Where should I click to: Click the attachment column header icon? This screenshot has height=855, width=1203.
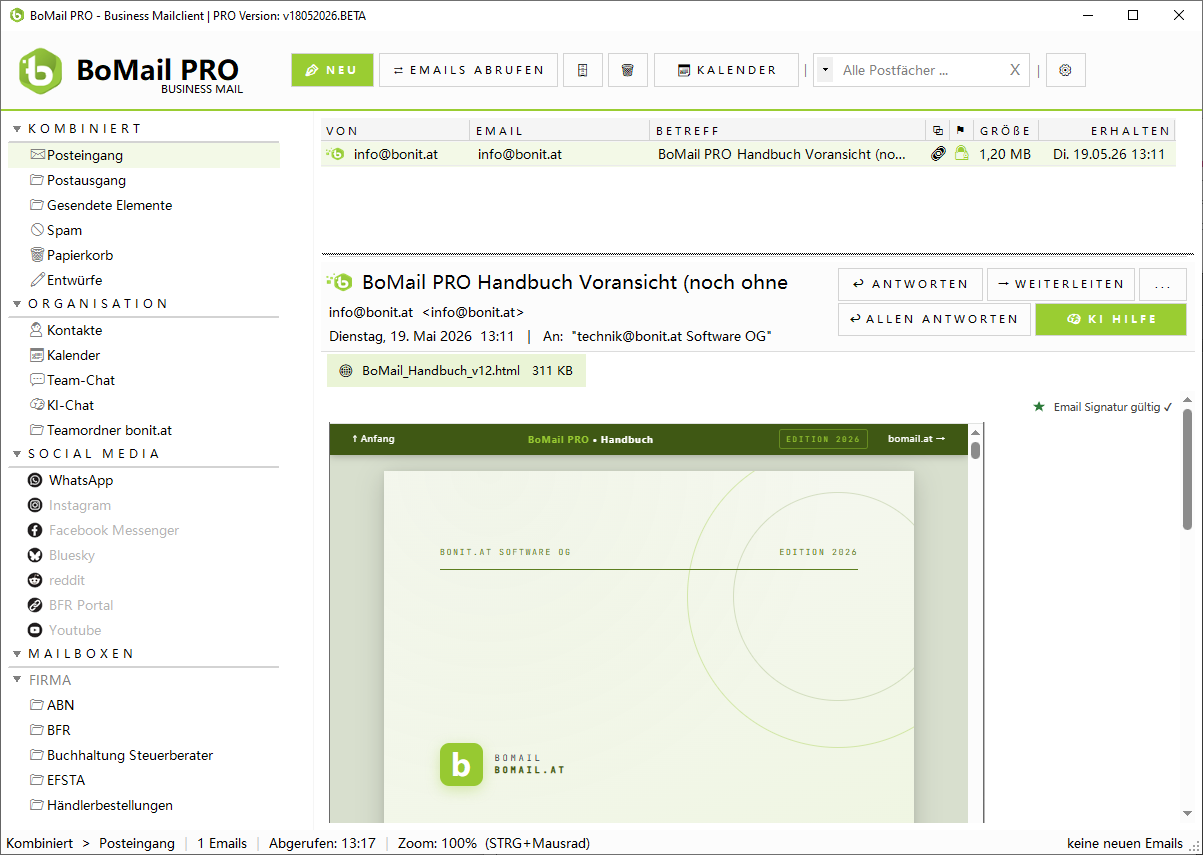click(937, 130)
